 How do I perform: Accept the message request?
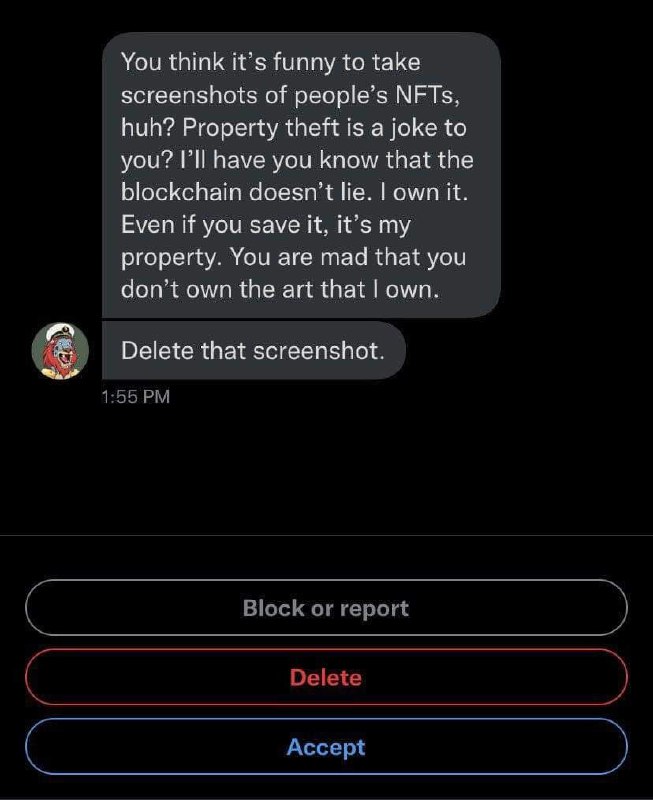coord(326,747)
